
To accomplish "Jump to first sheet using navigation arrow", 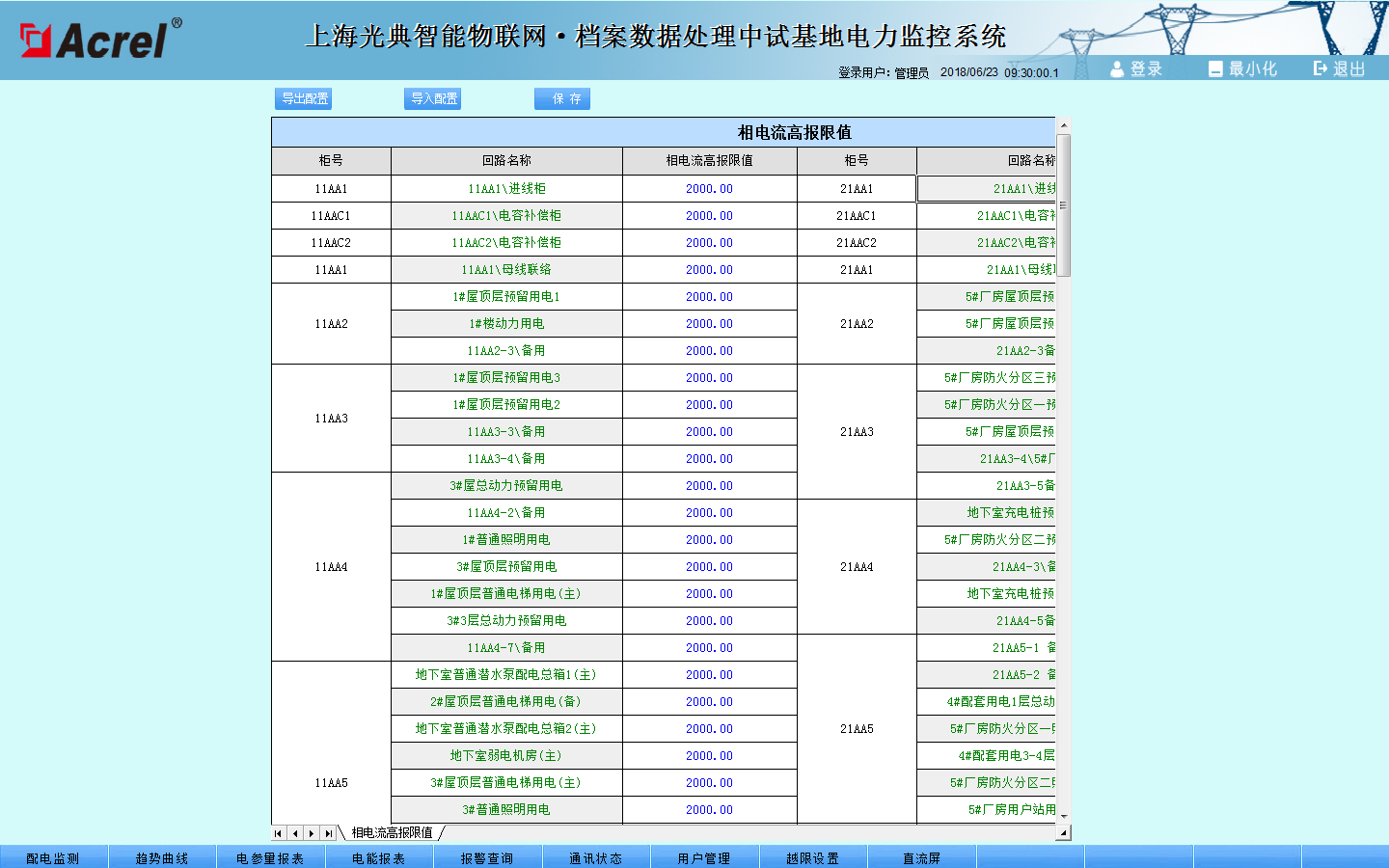I will tap(279, 833).
